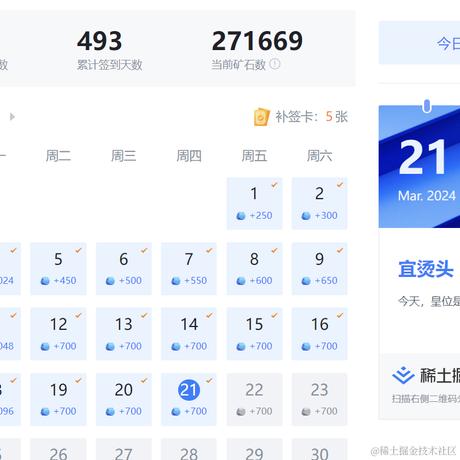Click the 补签卡: 5张 text
Viewport: 460px width, 460px height.
point(311,117)
